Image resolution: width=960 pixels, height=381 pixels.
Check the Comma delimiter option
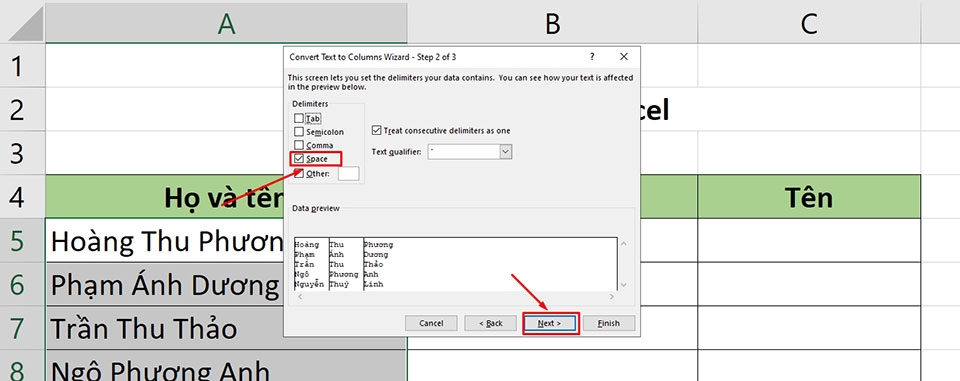point(299,145)
